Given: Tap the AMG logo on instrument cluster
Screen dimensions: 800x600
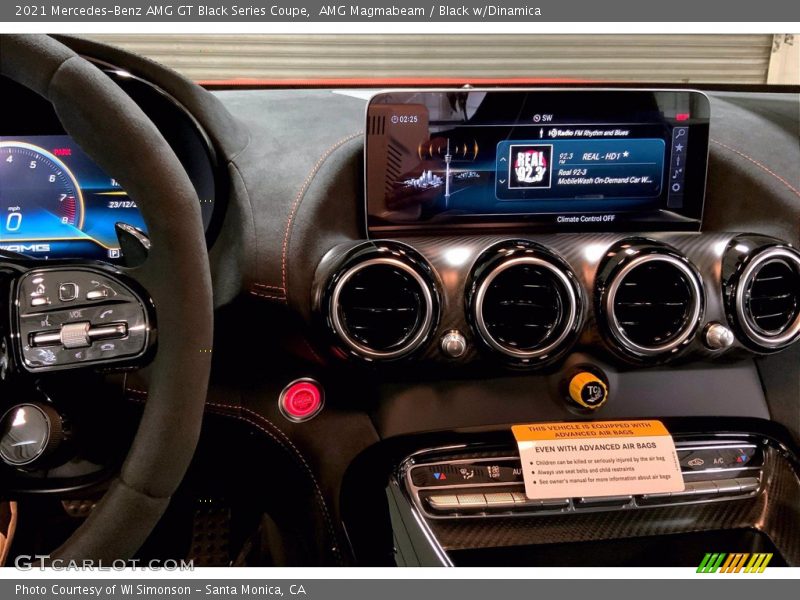Looking at the screenshot, I should [26, 248].
